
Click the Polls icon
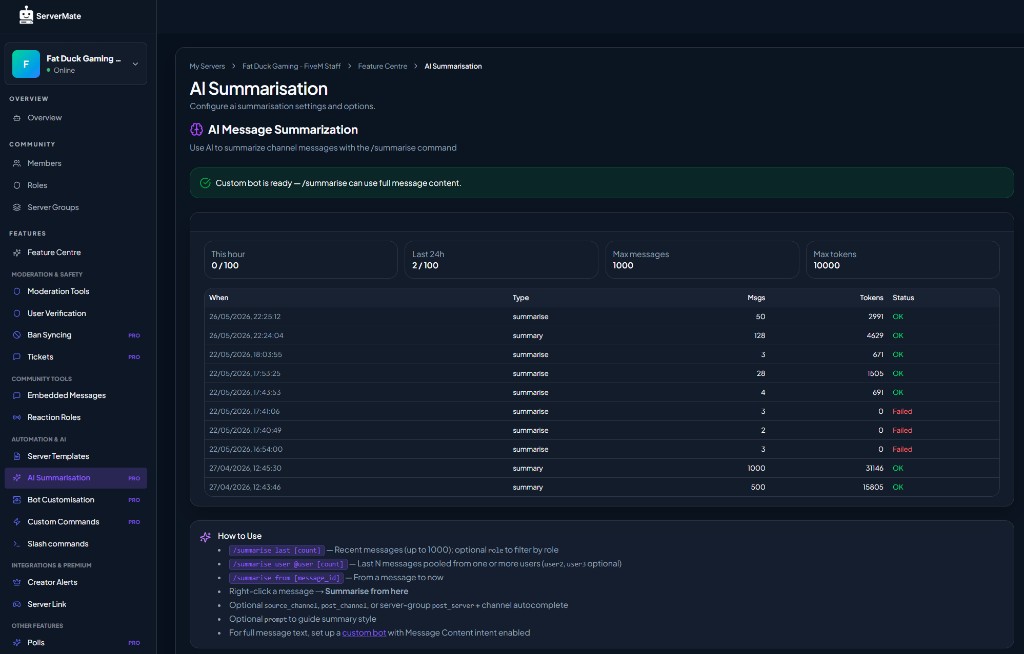17,643
